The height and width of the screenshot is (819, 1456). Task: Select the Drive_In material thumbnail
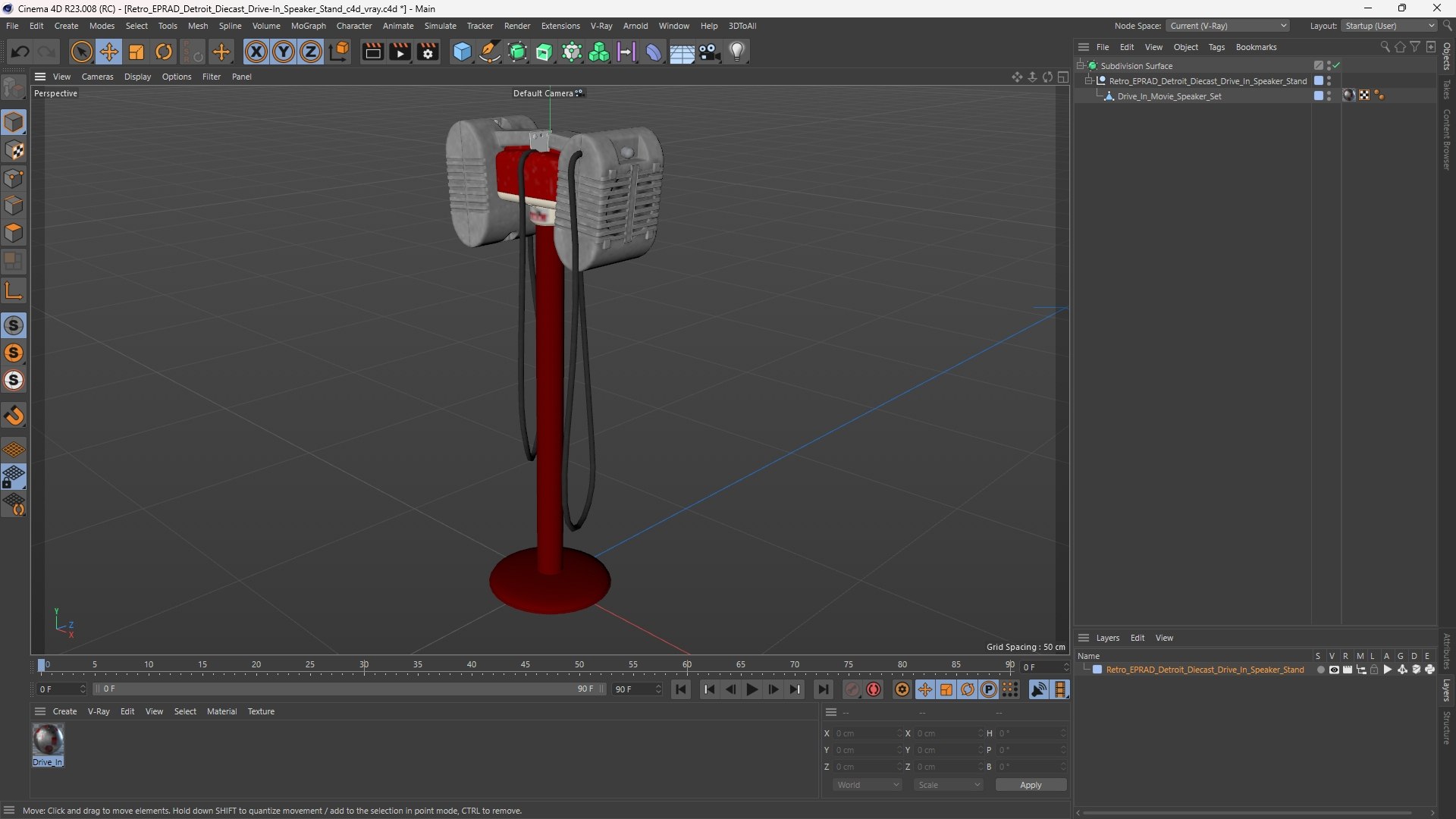[48, 739]
